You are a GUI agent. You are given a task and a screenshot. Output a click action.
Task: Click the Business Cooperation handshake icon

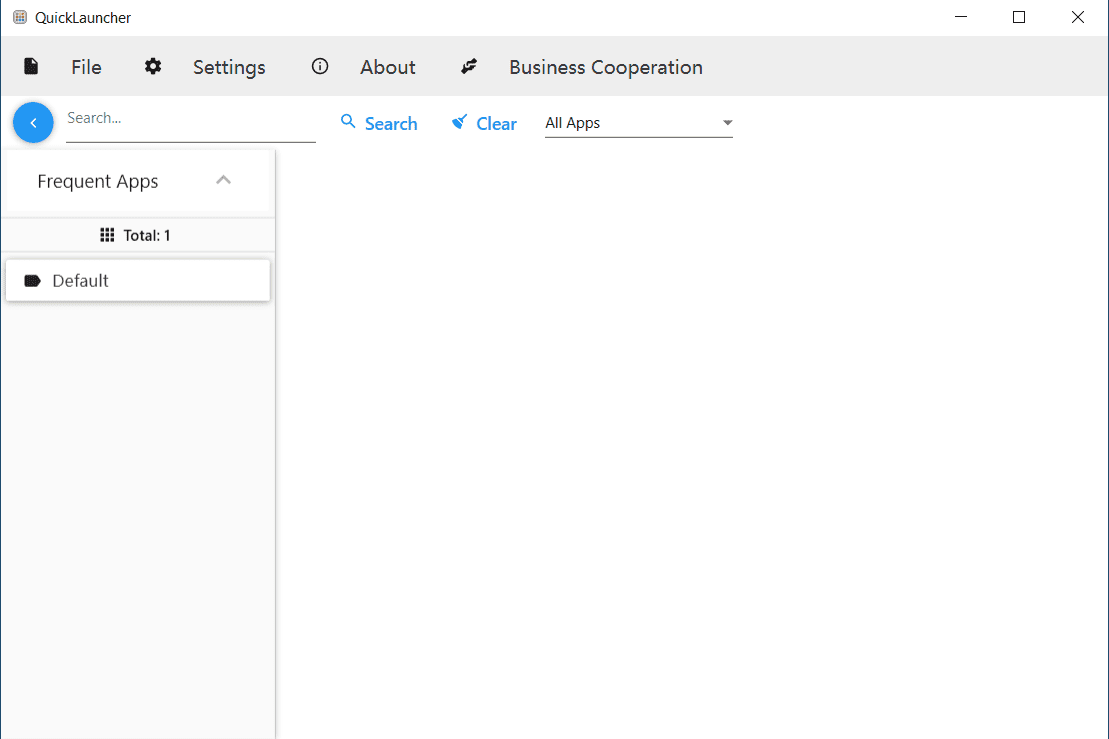click(x=469, y=67)
